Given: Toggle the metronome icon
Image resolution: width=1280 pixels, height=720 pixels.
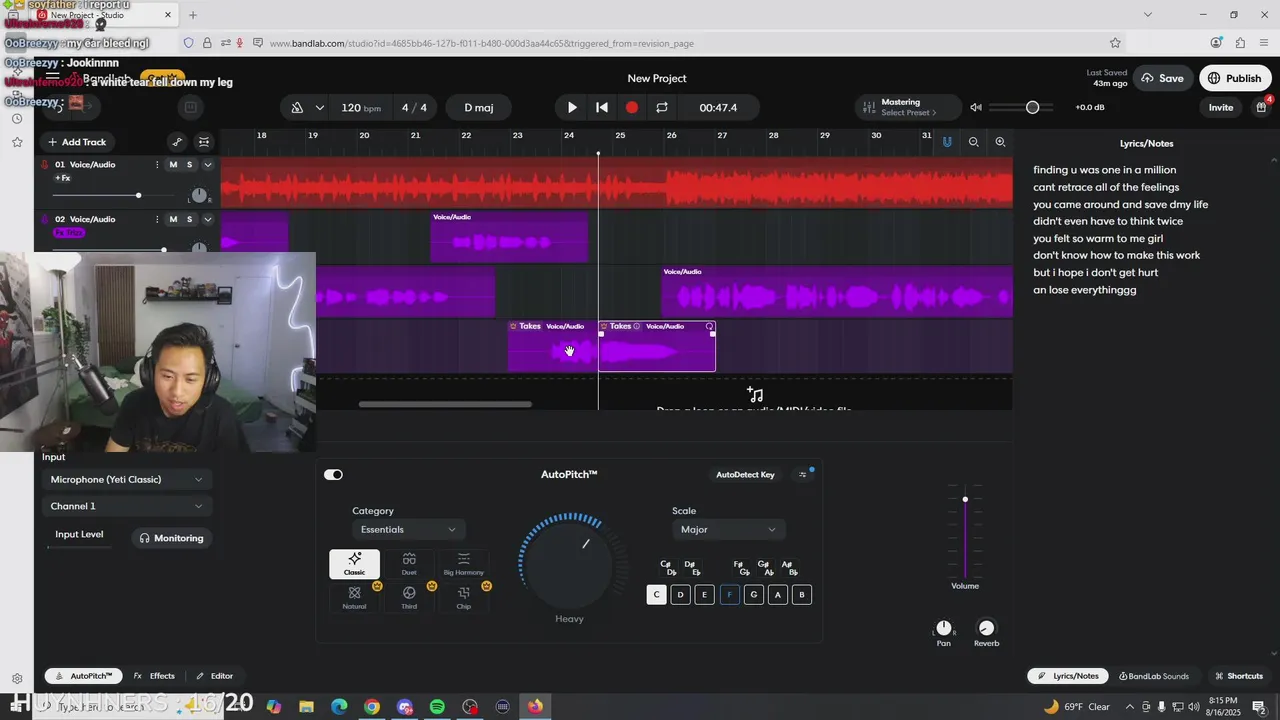Looking at the screenshot, I should (x=297, y=108).
